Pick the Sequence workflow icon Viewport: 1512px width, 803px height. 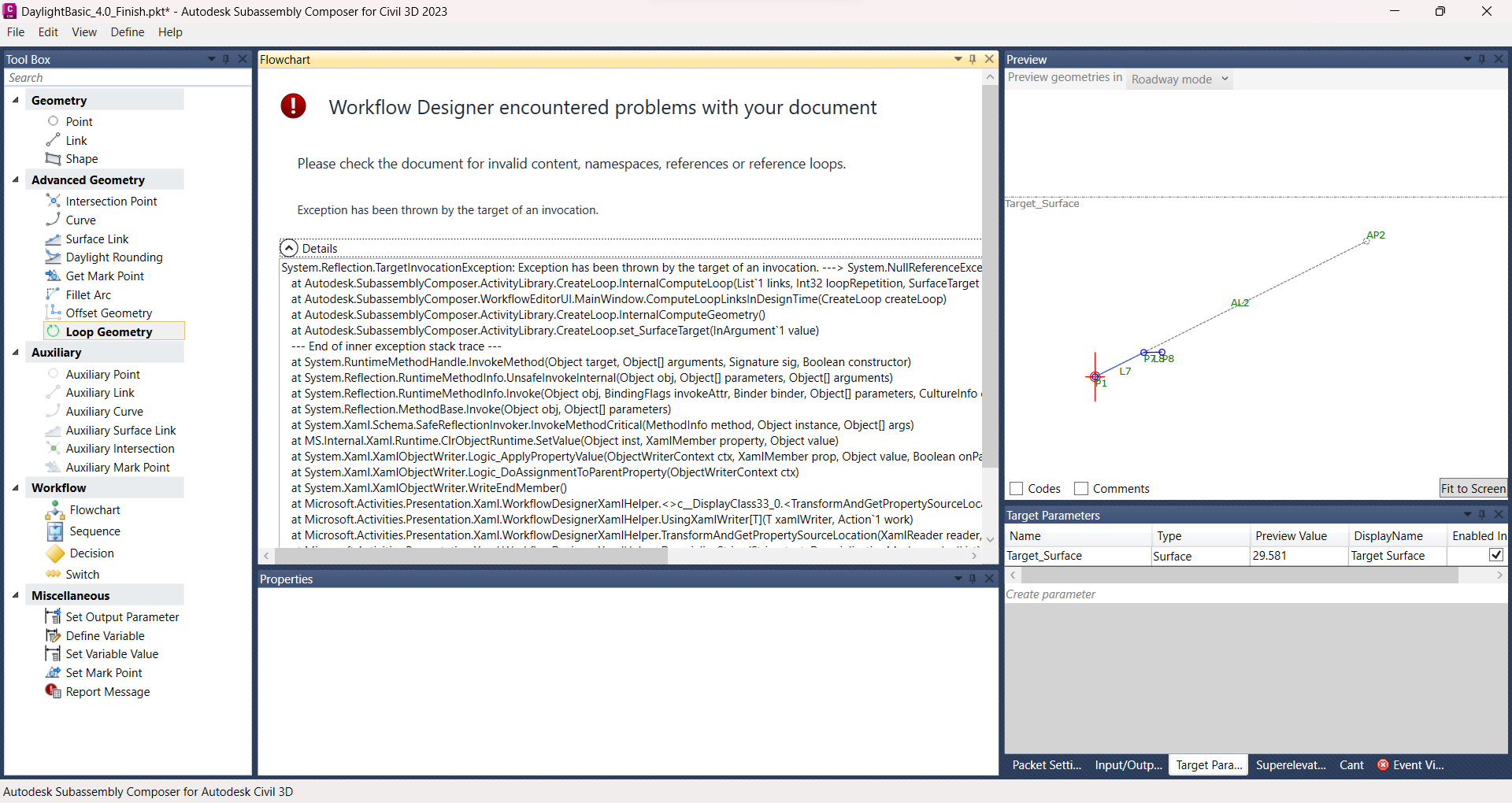(54, 531)
